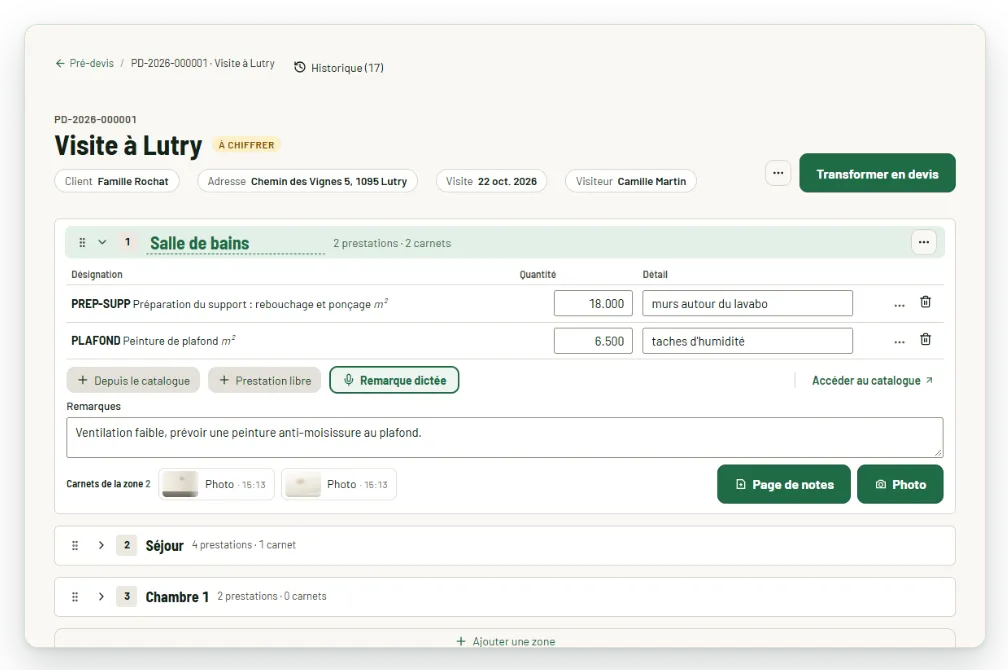Open the Historique (17) log
Image resolution: width=1008 pixels, height=670 pixels.
pyautogui.click(x=339, y=68)
